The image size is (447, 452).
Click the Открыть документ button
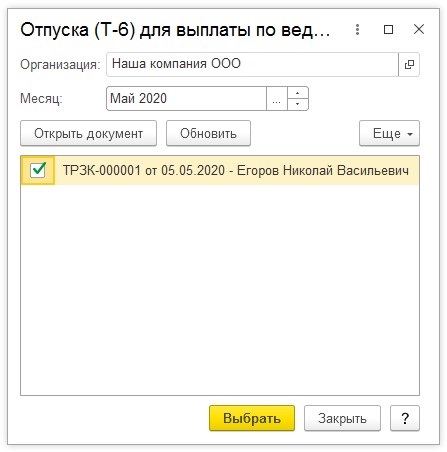coord(88,133)
